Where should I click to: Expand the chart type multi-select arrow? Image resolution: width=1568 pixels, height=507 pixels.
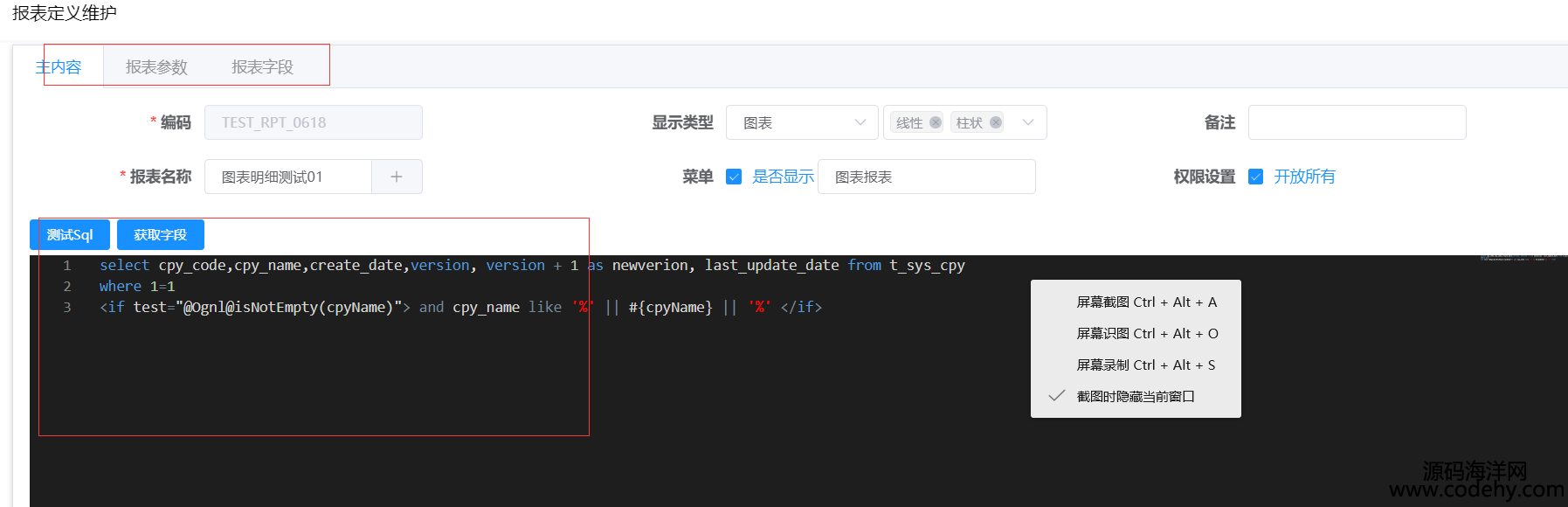[1028, 122]
